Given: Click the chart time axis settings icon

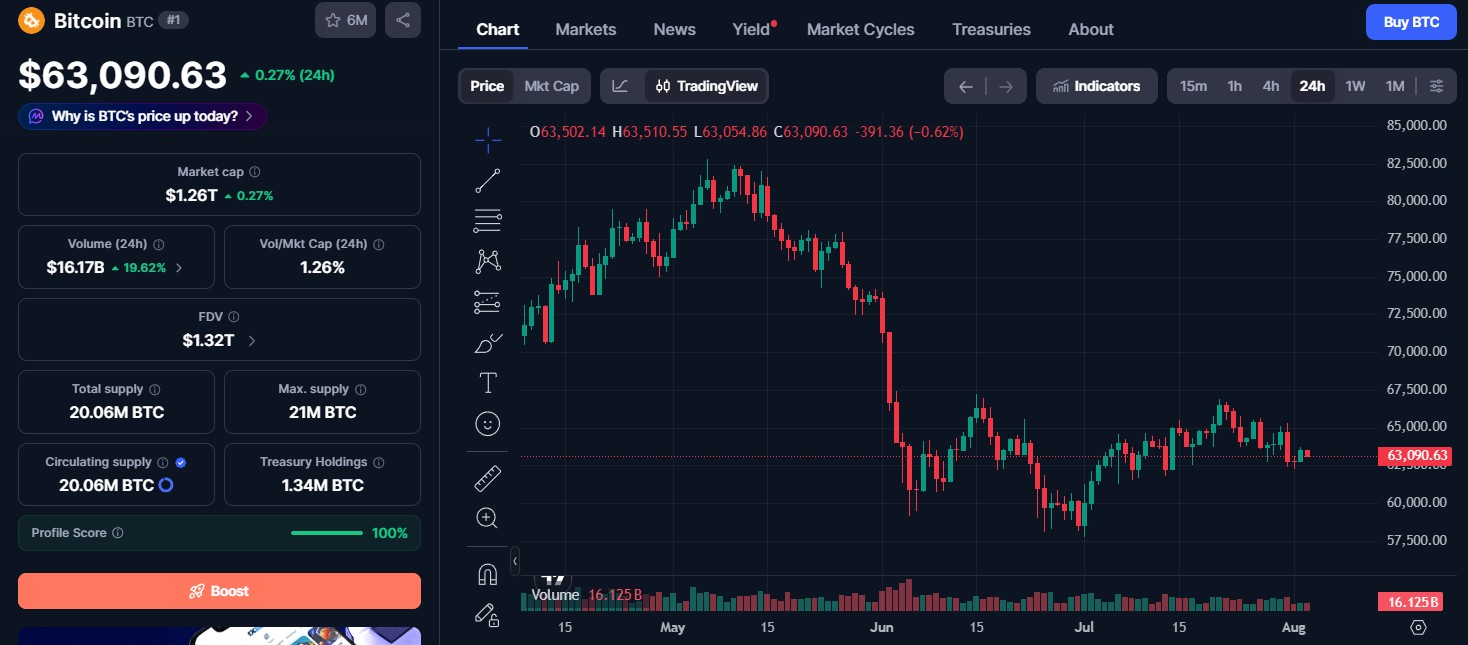Looking at the screenshot, I should coord(1418,628).
